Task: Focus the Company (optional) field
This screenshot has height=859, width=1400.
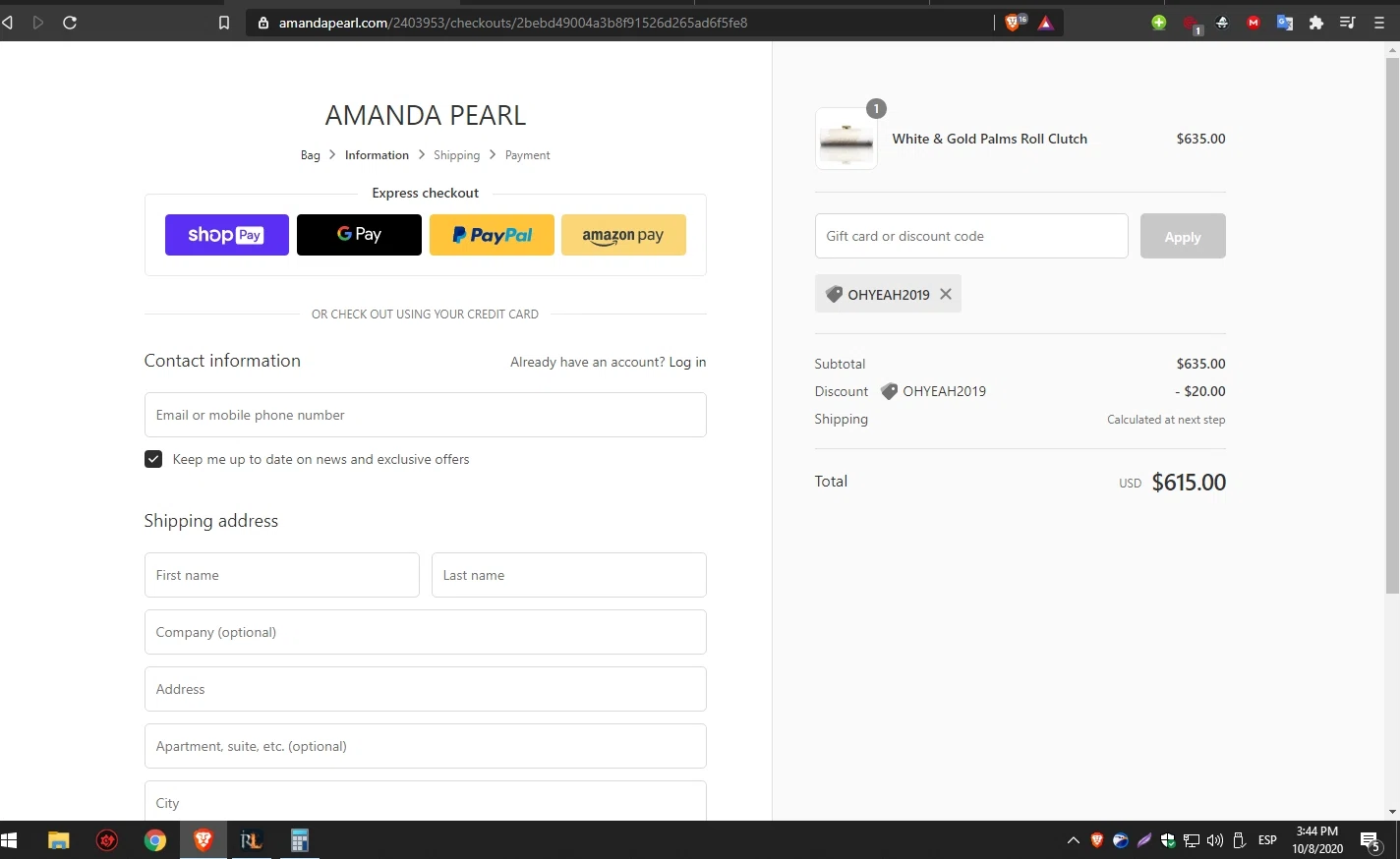Action: point(425,632)
